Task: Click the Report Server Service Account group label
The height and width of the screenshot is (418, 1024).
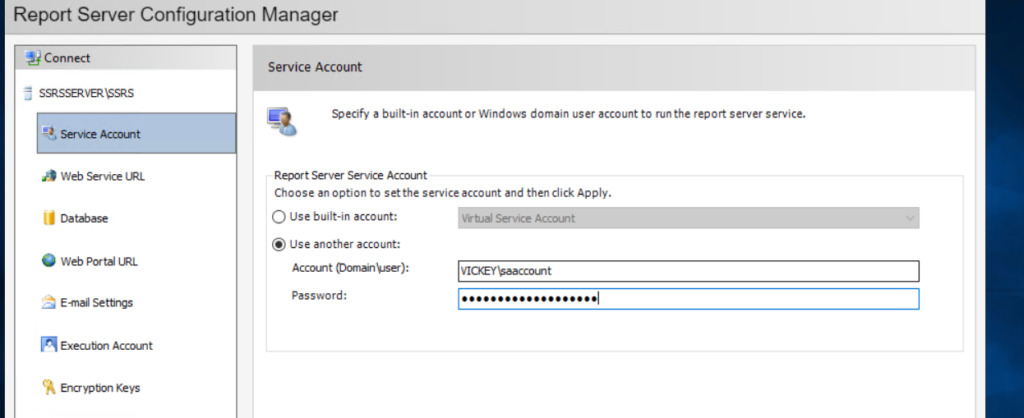Action: pos(351,175)
